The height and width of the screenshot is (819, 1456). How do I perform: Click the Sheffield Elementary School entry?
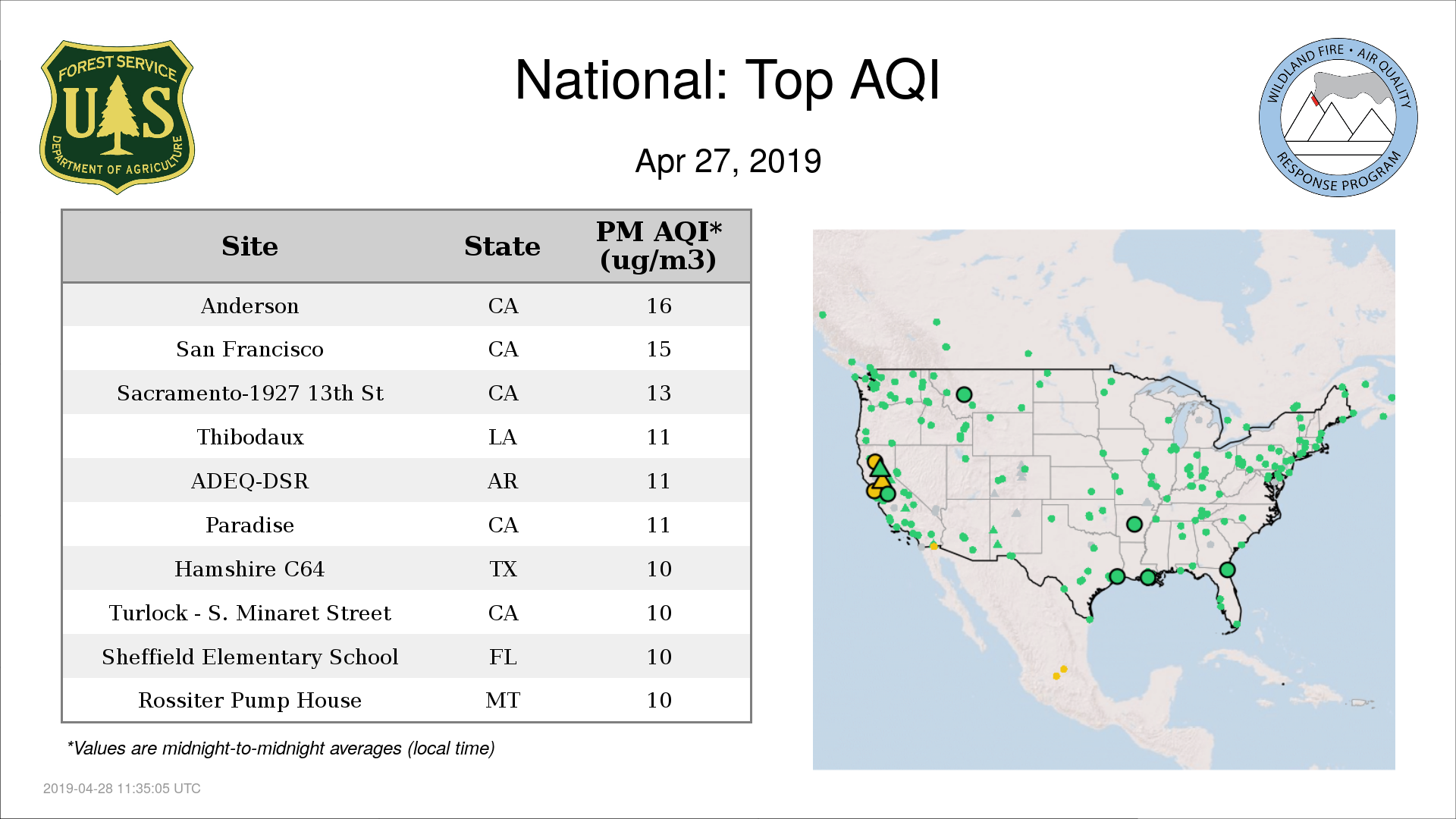[250, 657]
